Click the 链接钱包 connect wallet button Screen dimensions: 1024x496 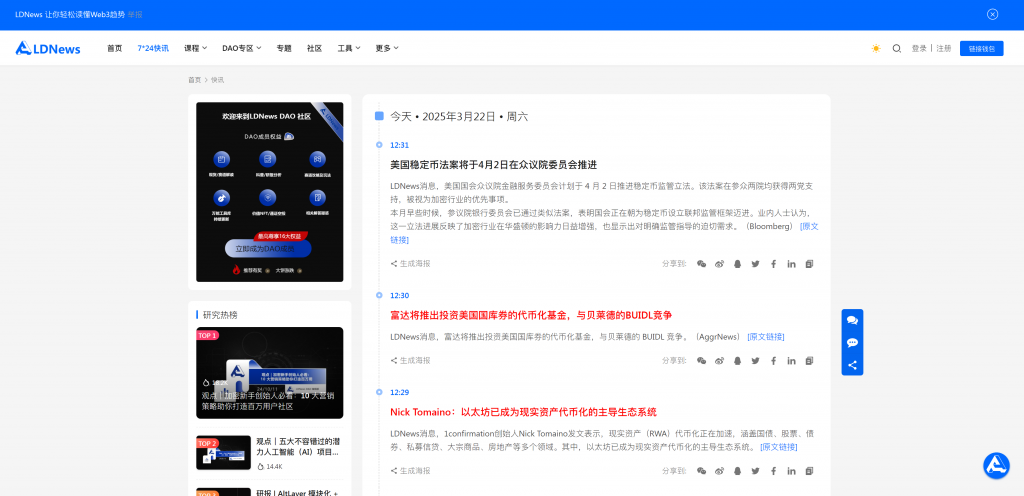pyautogui.click(x=982, y=48)
